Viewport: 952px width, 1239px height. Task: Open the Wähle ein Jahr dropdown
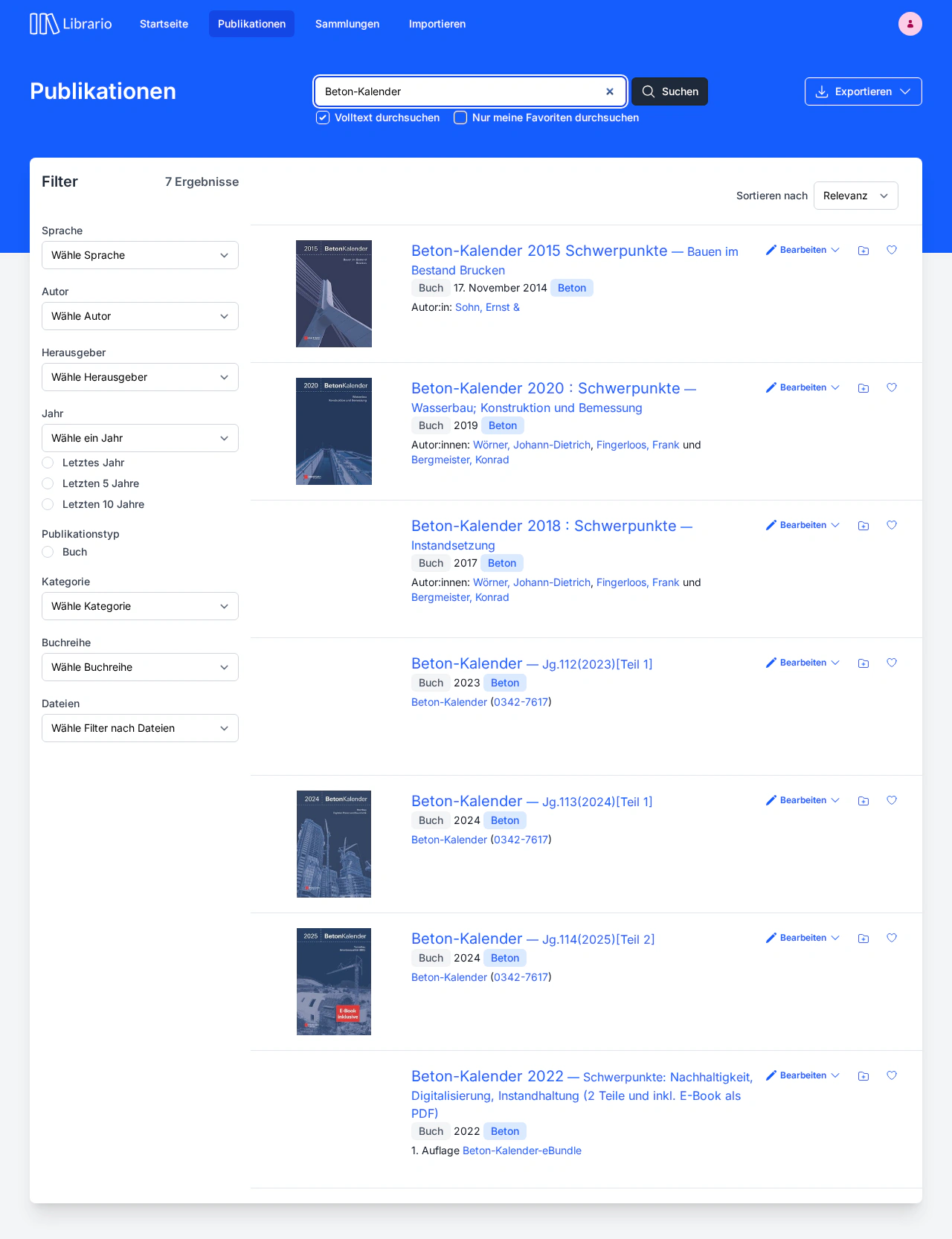tap(140, 438)
